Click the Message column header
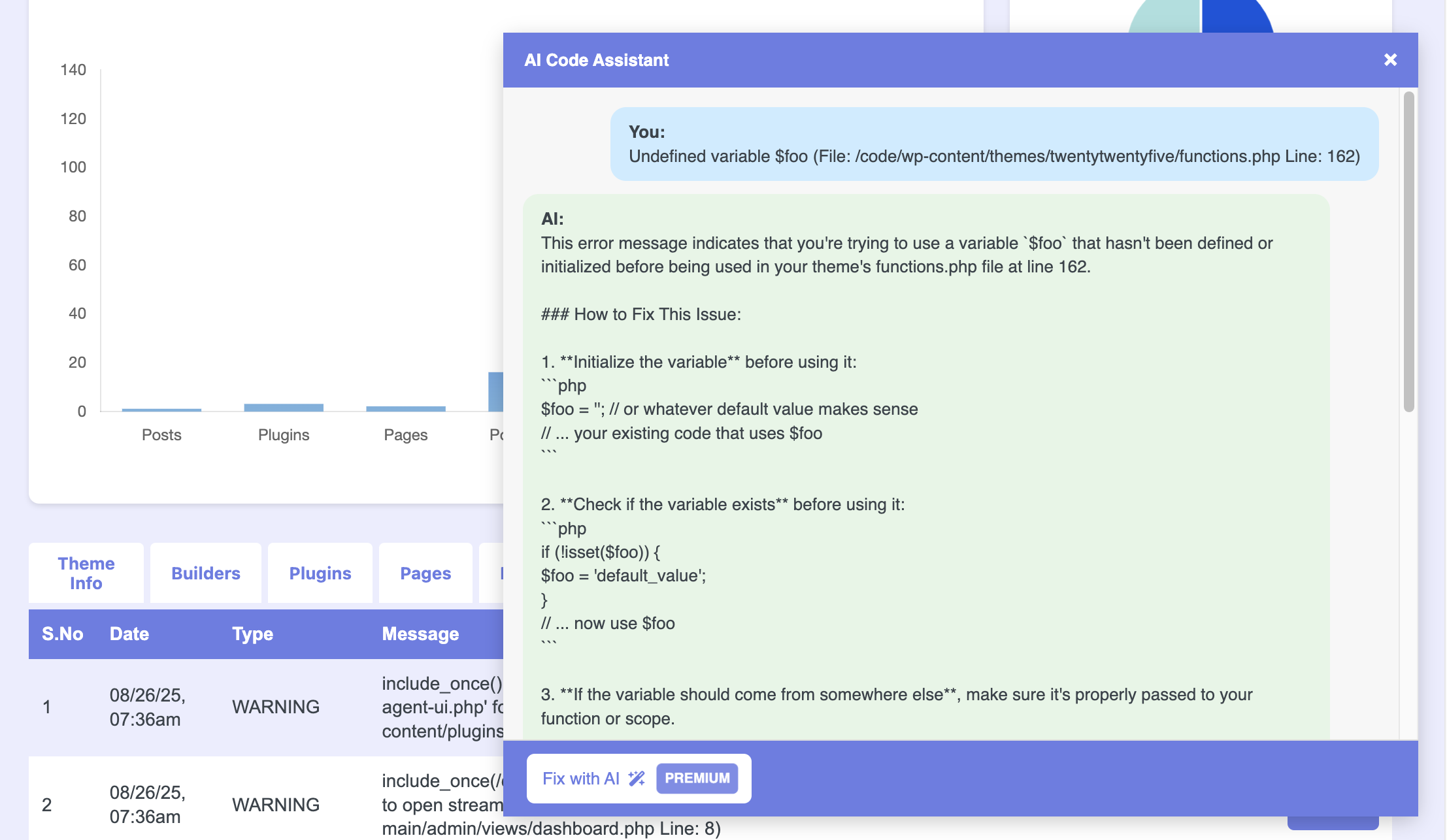The width and height of the screenshot is (1447, 840). coord(420,634)
